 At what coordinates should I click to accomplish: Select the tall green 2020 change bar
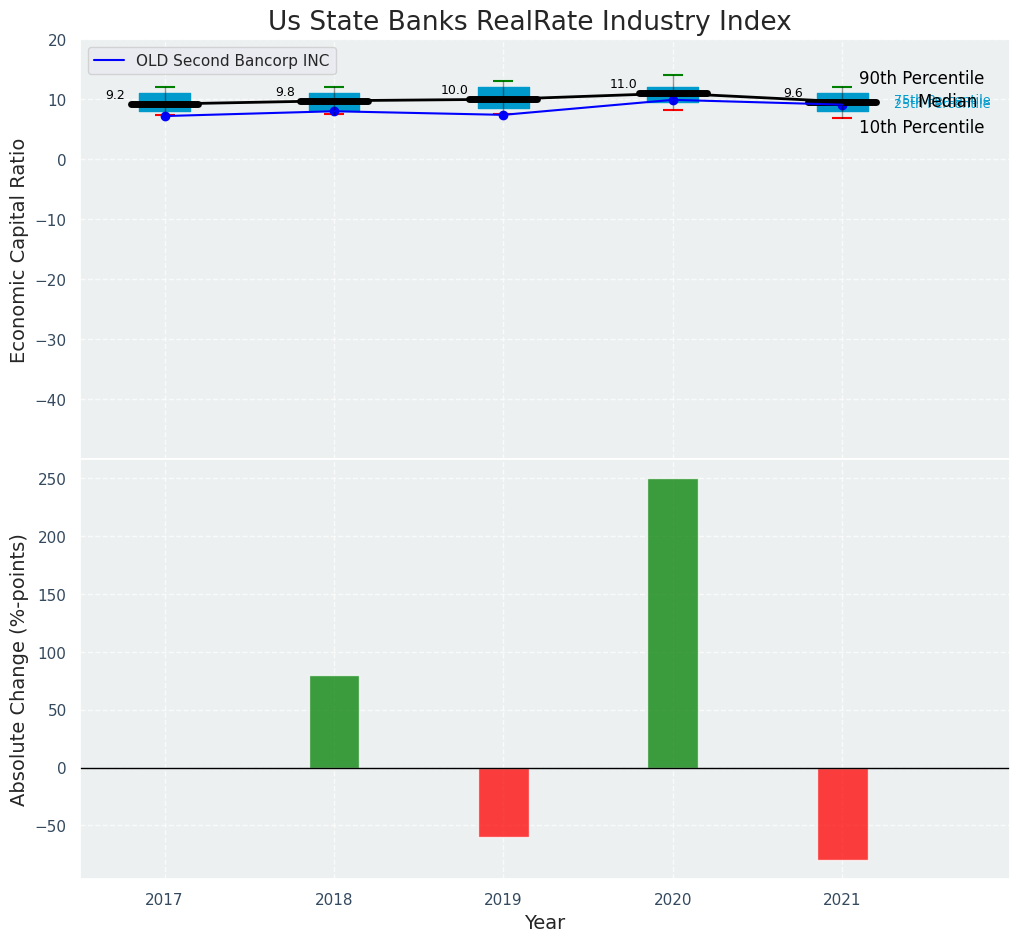[673, 623]
